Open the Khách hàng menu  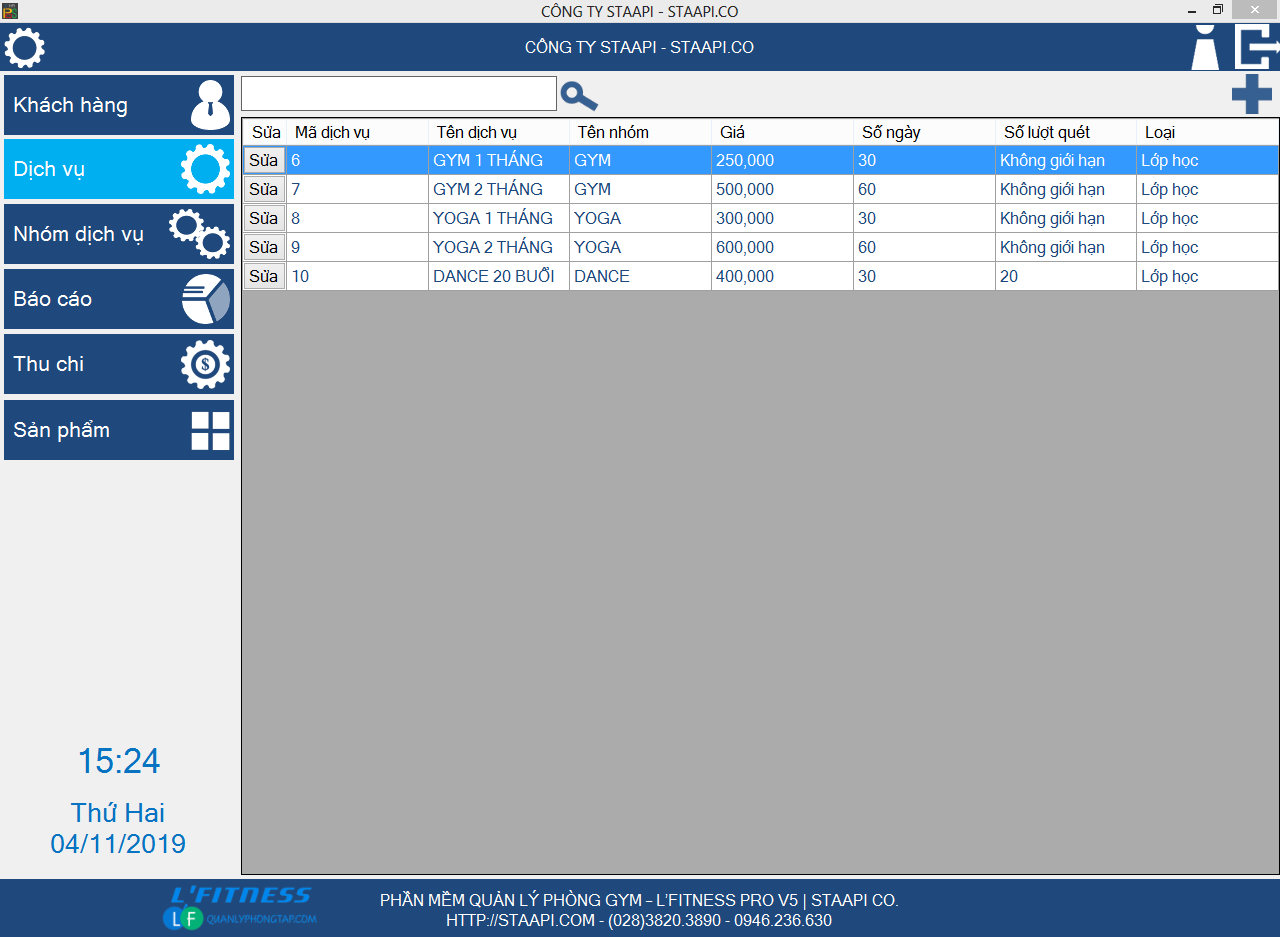coord(119,105)
